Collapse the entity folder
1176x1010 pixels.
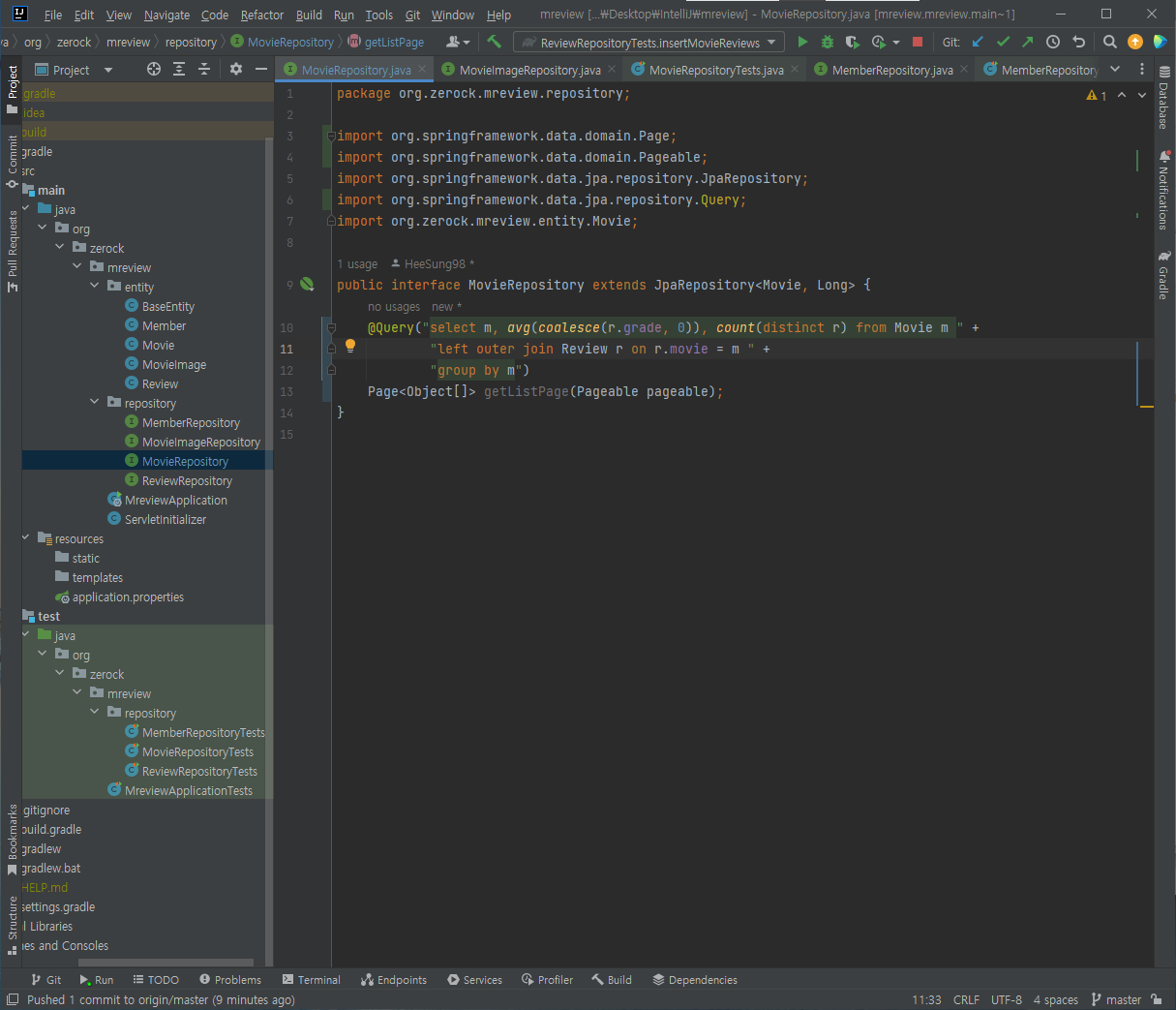(95, 287)
